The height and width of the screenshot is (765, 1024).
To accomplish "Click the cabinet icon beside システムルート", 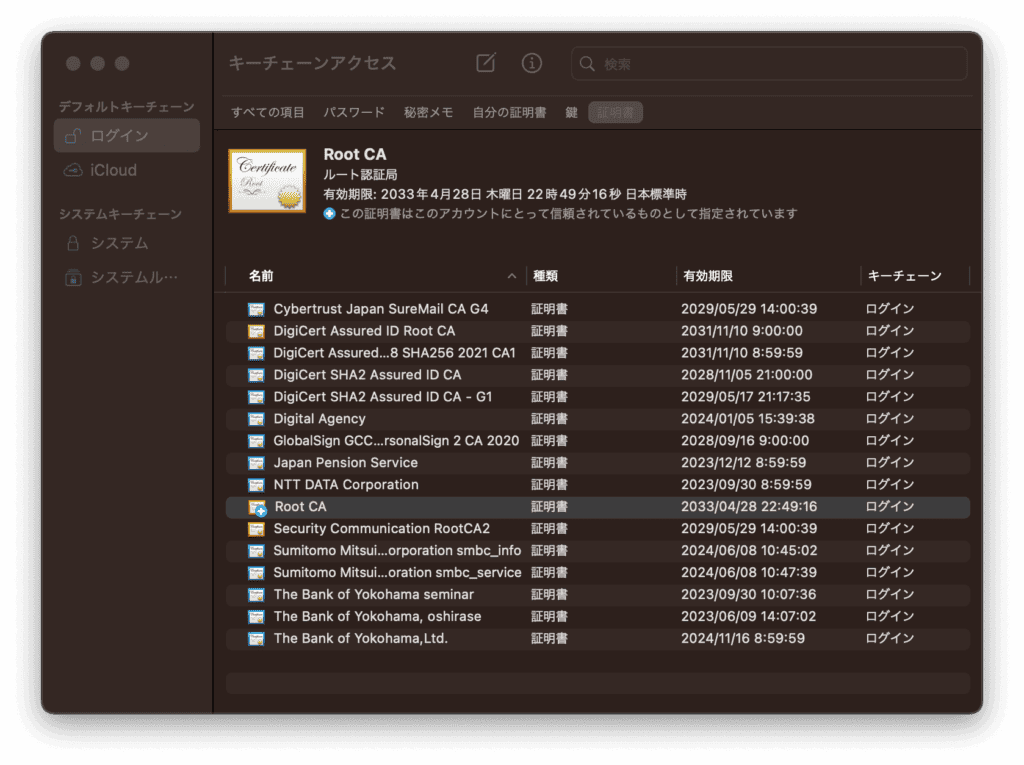I will coord(73,278).
